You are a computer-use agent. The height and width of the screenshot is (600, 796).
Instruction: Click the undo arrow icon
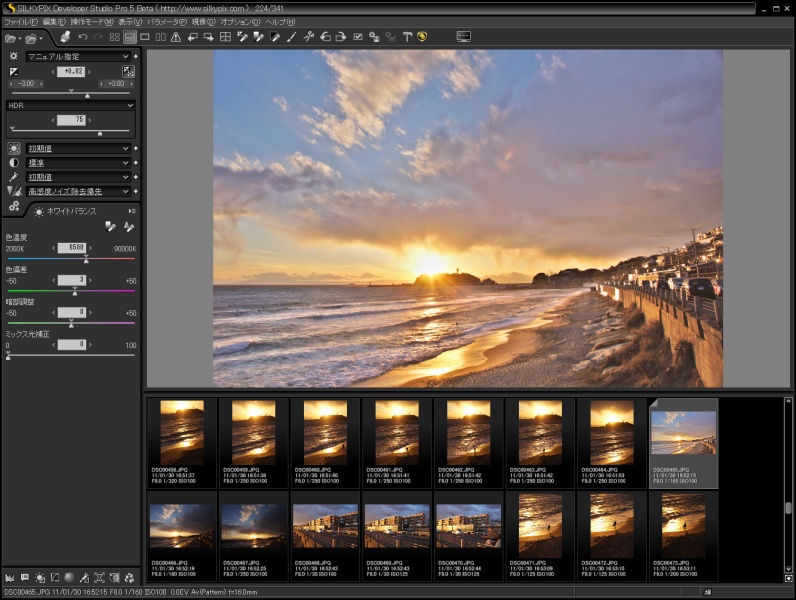pyautogui.click(x=83, y=37)
